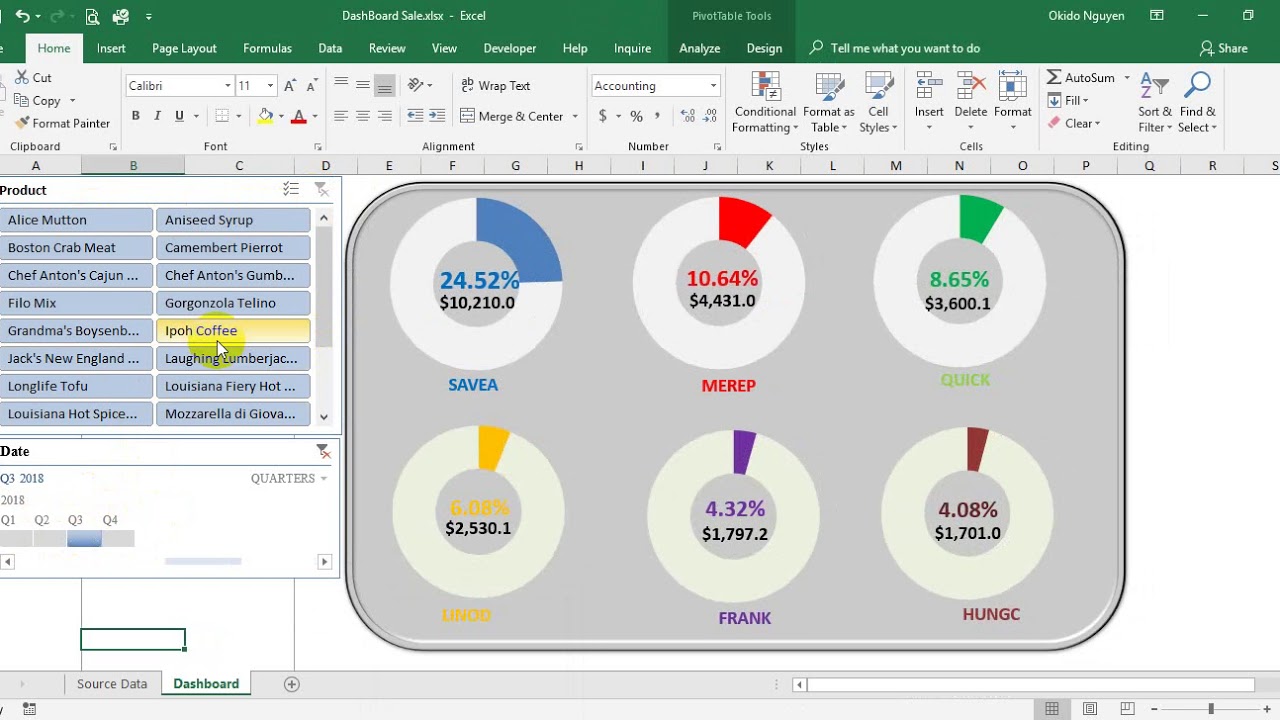Open the Design PivotTable tab
This screenshot has height=720, width=1280.
click(x=764, y=48)
